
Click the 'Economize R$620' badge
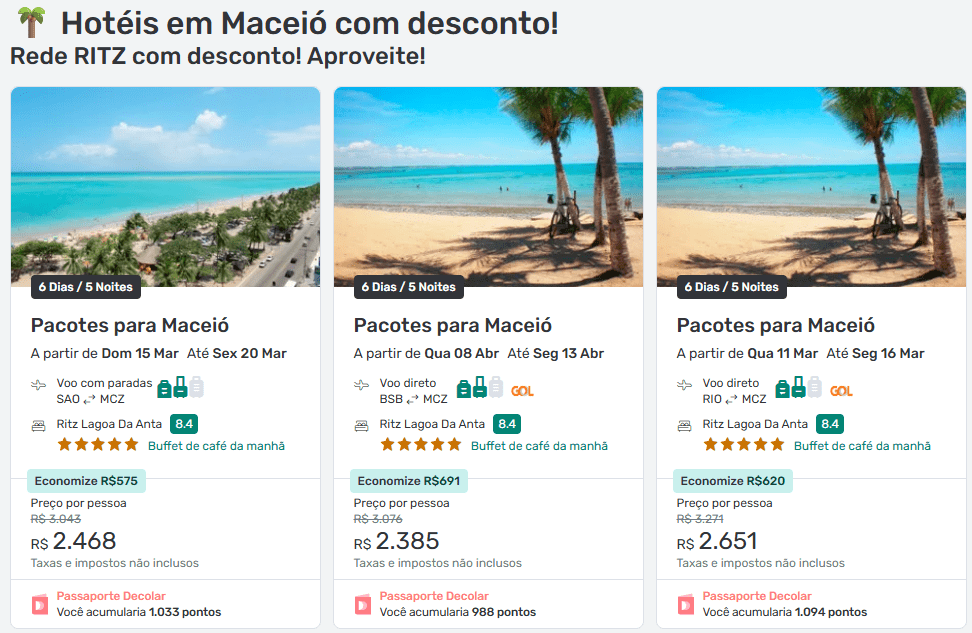[731, 481]
